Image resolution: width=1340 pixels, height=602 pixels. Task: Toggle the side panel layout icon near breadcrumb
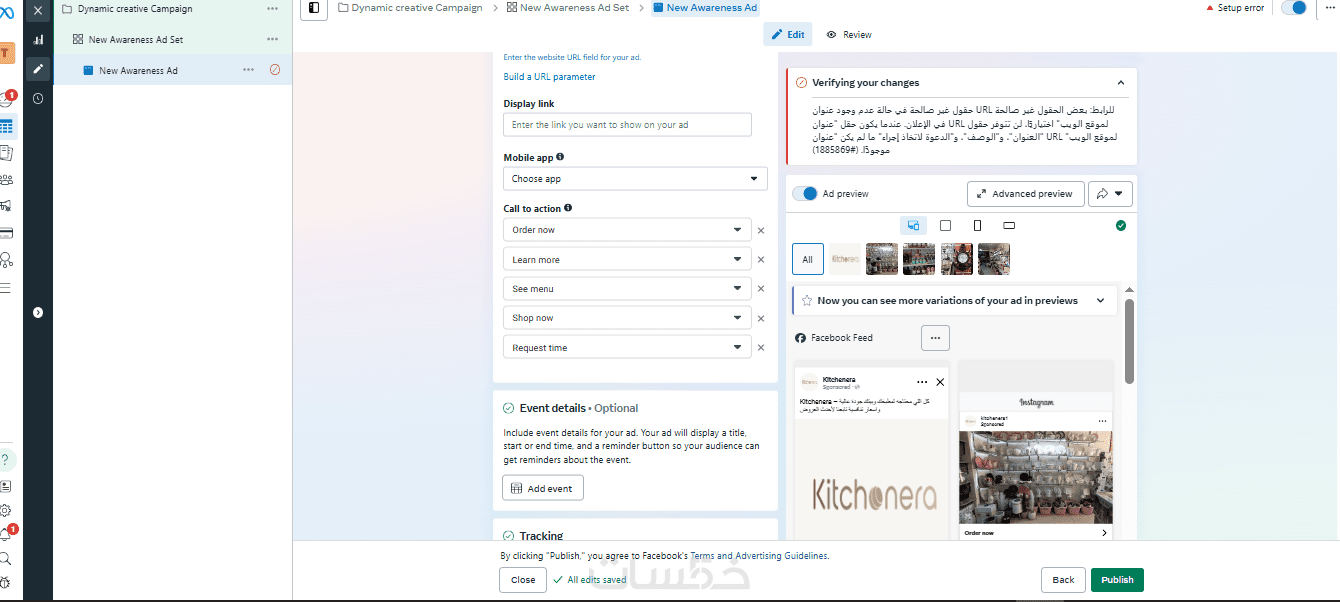(x=314, y=8)
